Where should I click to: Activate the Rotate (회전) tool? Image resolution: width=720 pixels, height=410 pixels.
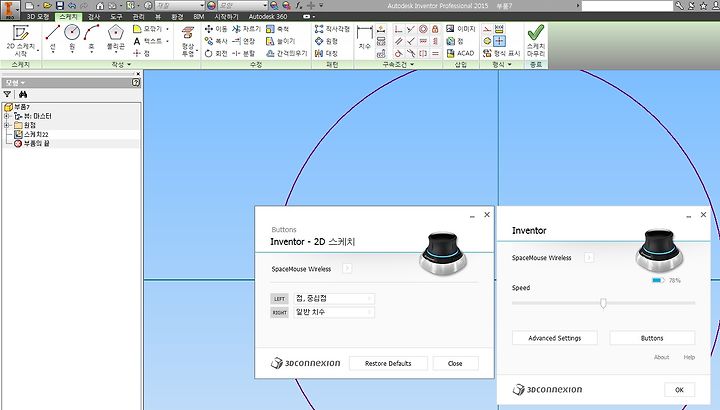pyautogui.click(x=216, y=53)
